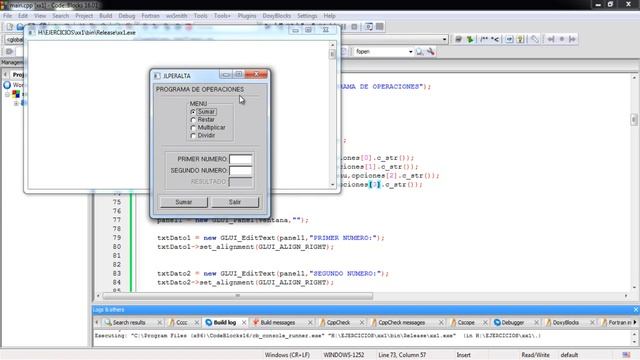640x360 pixels.
Task: Select the Multiplicar radio option
Action: pos(208,127)
